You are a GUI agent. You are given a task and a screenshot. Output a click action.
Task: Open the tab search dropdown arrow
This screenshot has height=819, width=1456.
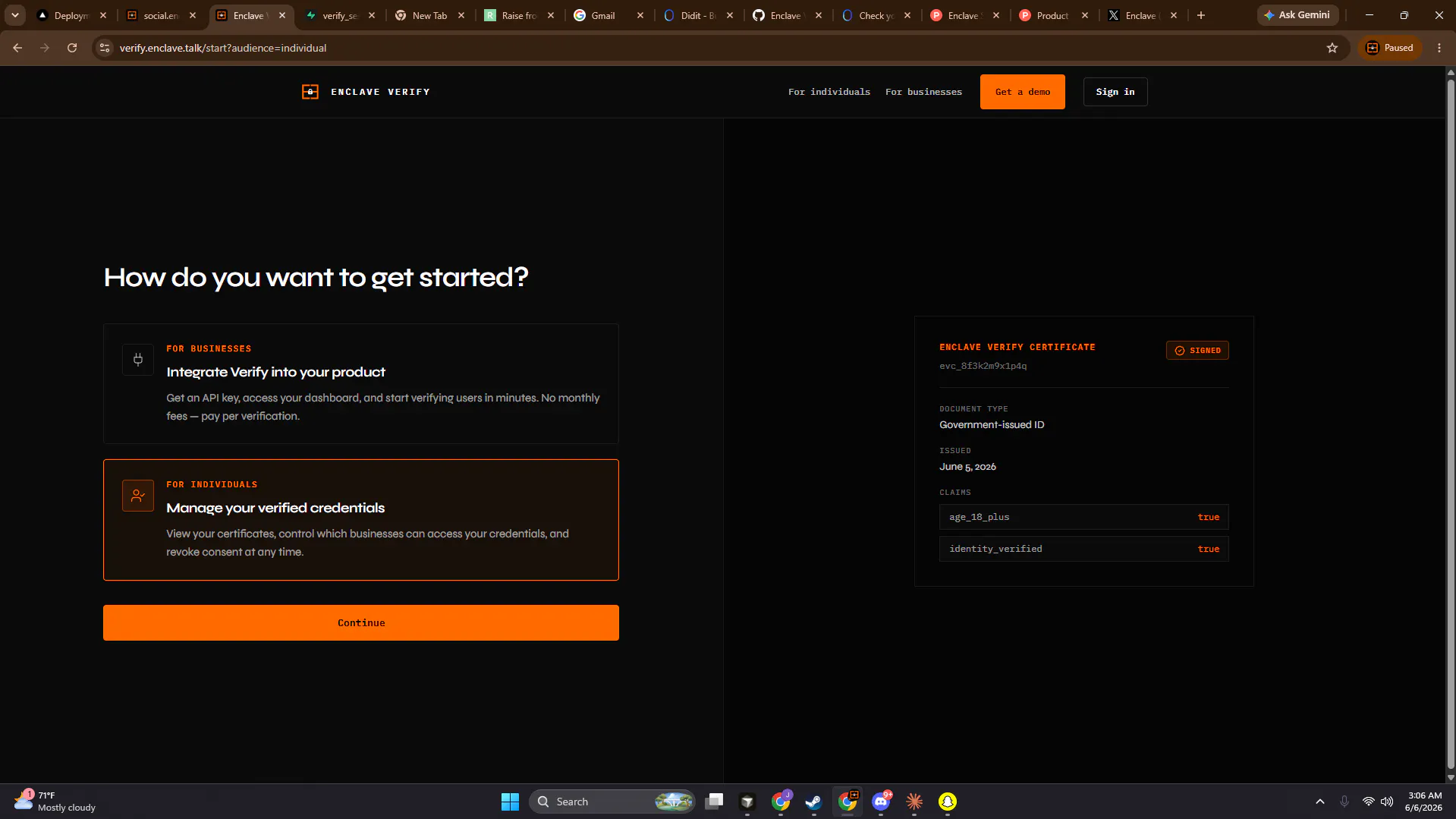pyautogui.click(x=15, y=15)
